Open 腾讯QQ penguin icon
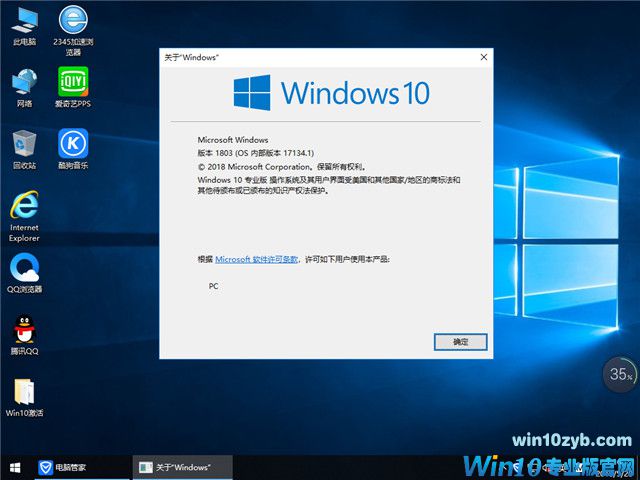 click(x=24, y=336)
